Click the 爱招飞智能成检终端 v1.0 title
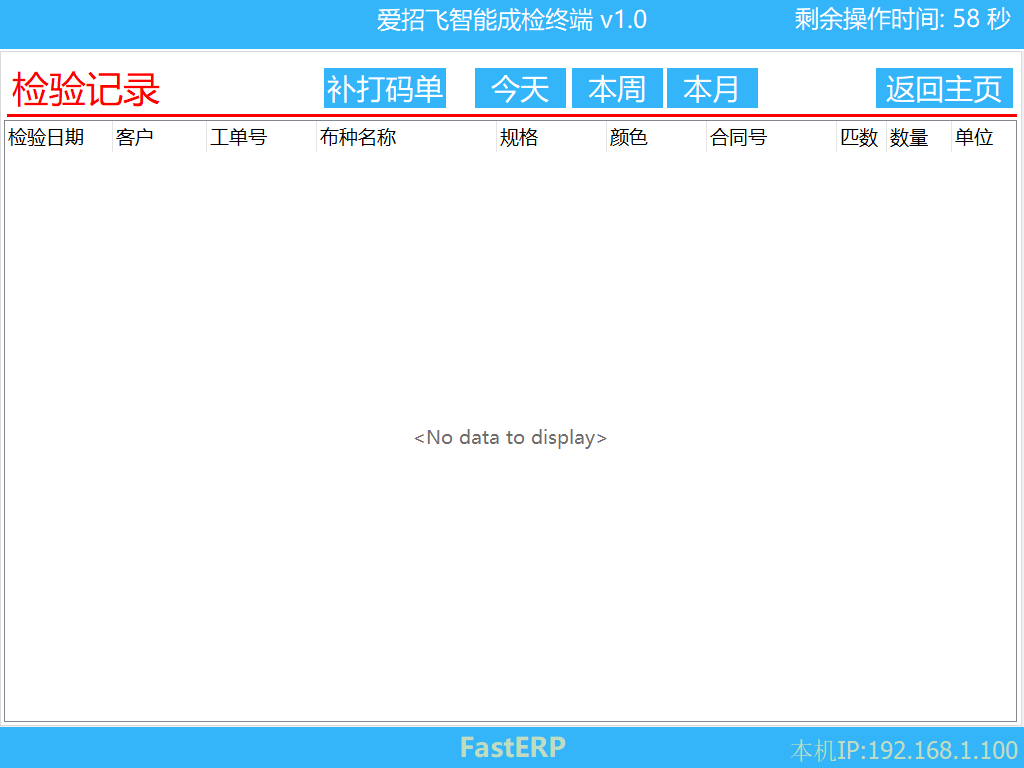 pyautogui.click(x=511, y=20)
